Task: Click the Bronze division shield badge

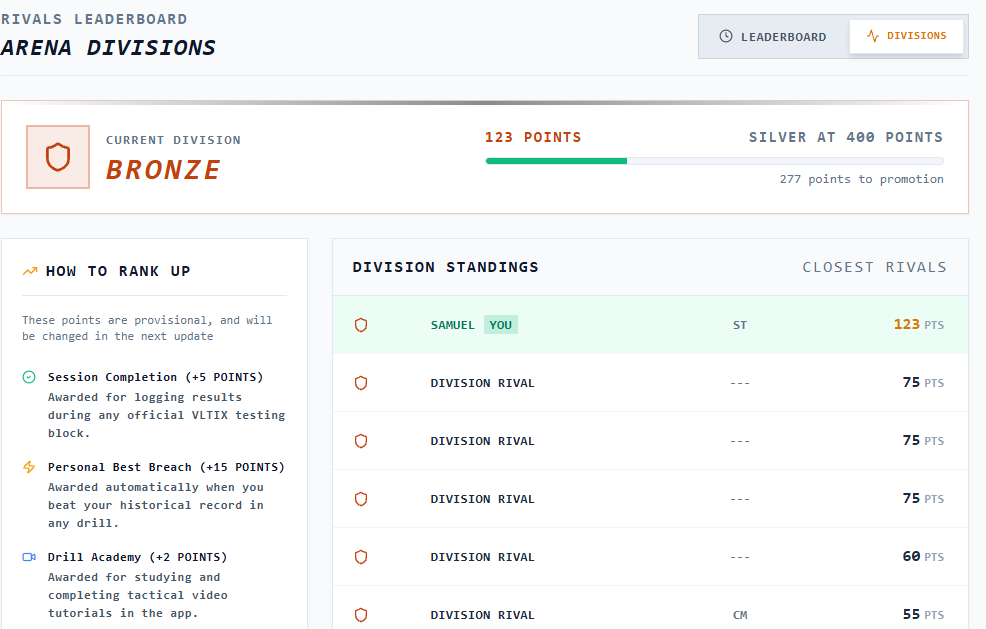Action: [x=58, y=157]
